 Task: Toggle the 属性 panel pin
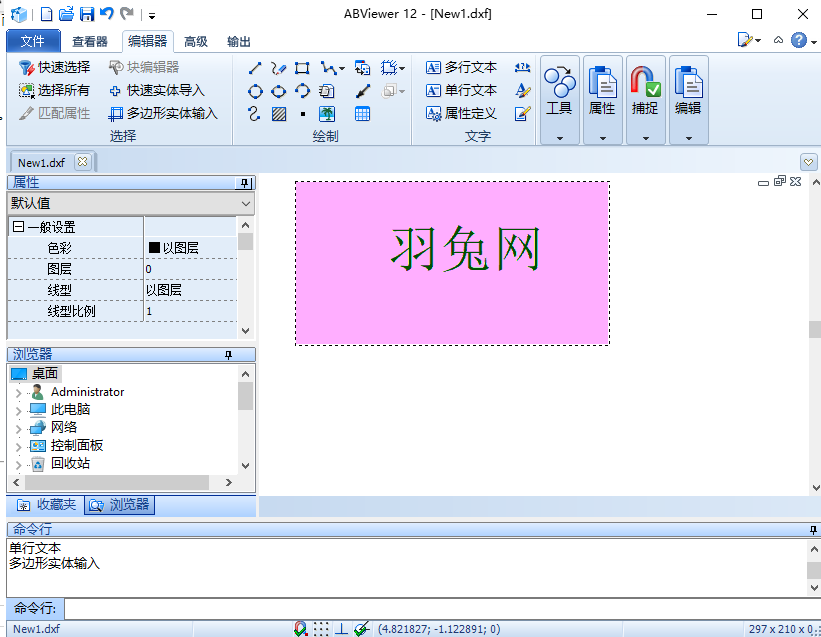244,181
